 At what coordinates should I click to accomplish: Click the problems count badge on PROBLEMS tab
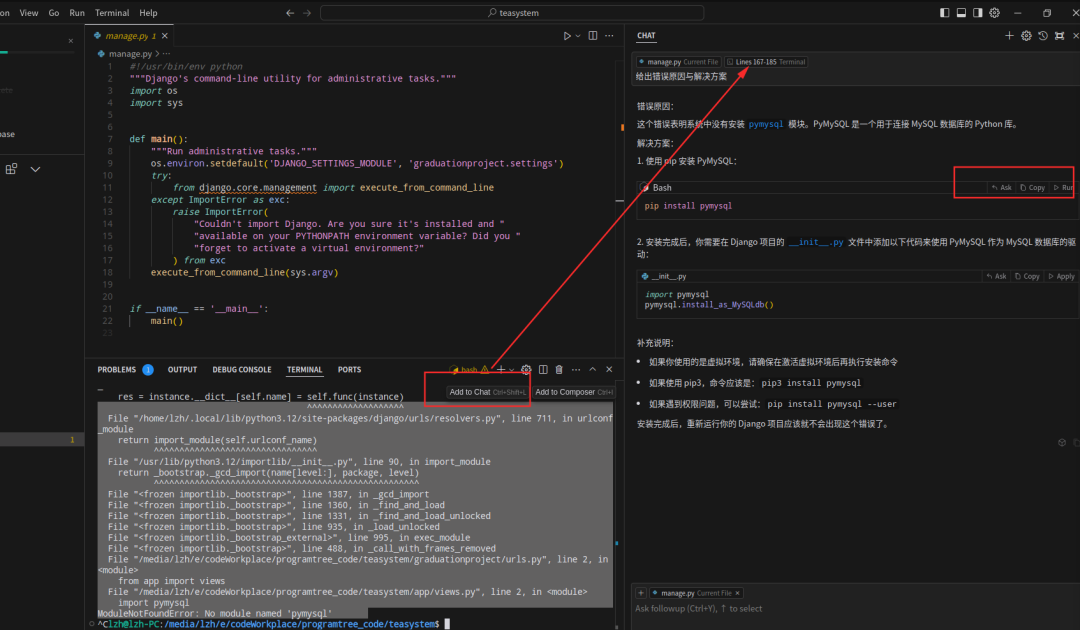147,370
